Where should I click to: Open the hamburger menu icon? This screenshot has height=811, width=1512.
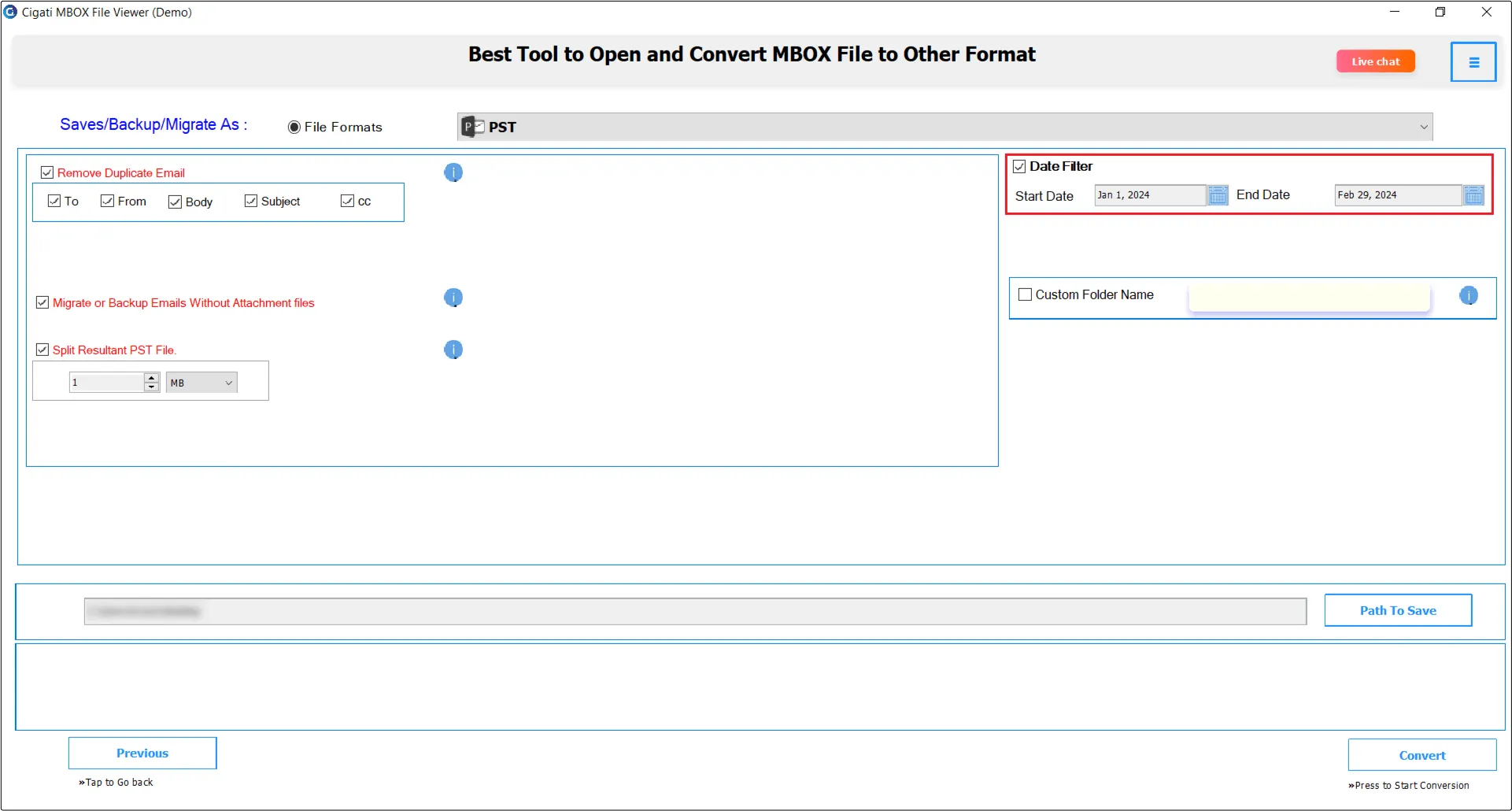1473,62
